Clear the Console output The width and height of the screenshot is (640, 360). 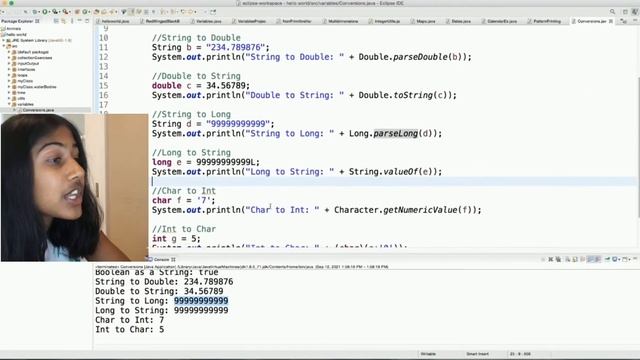(x=567, y=259)
